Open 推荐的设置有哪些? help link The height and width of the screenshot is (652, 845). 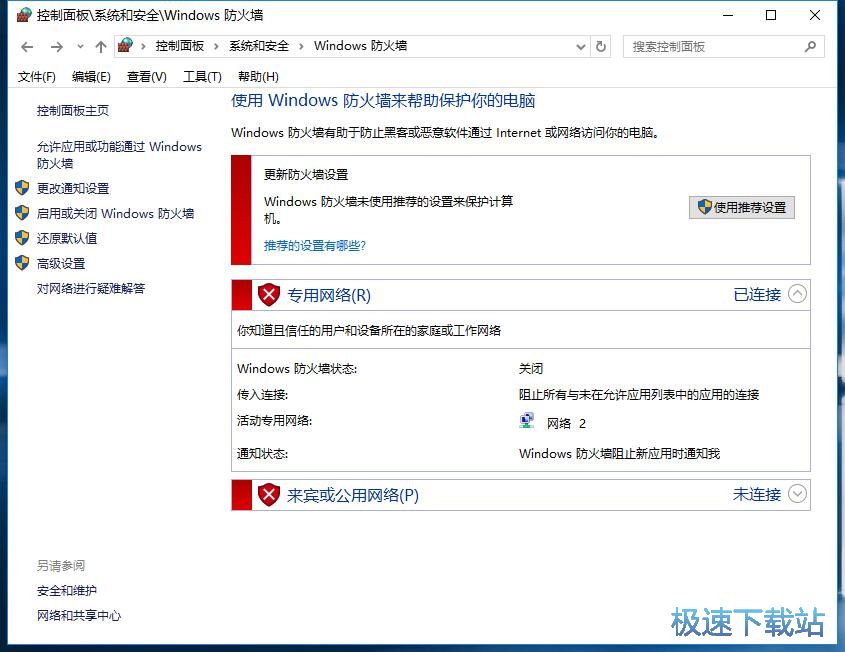(x=315, y=246)
